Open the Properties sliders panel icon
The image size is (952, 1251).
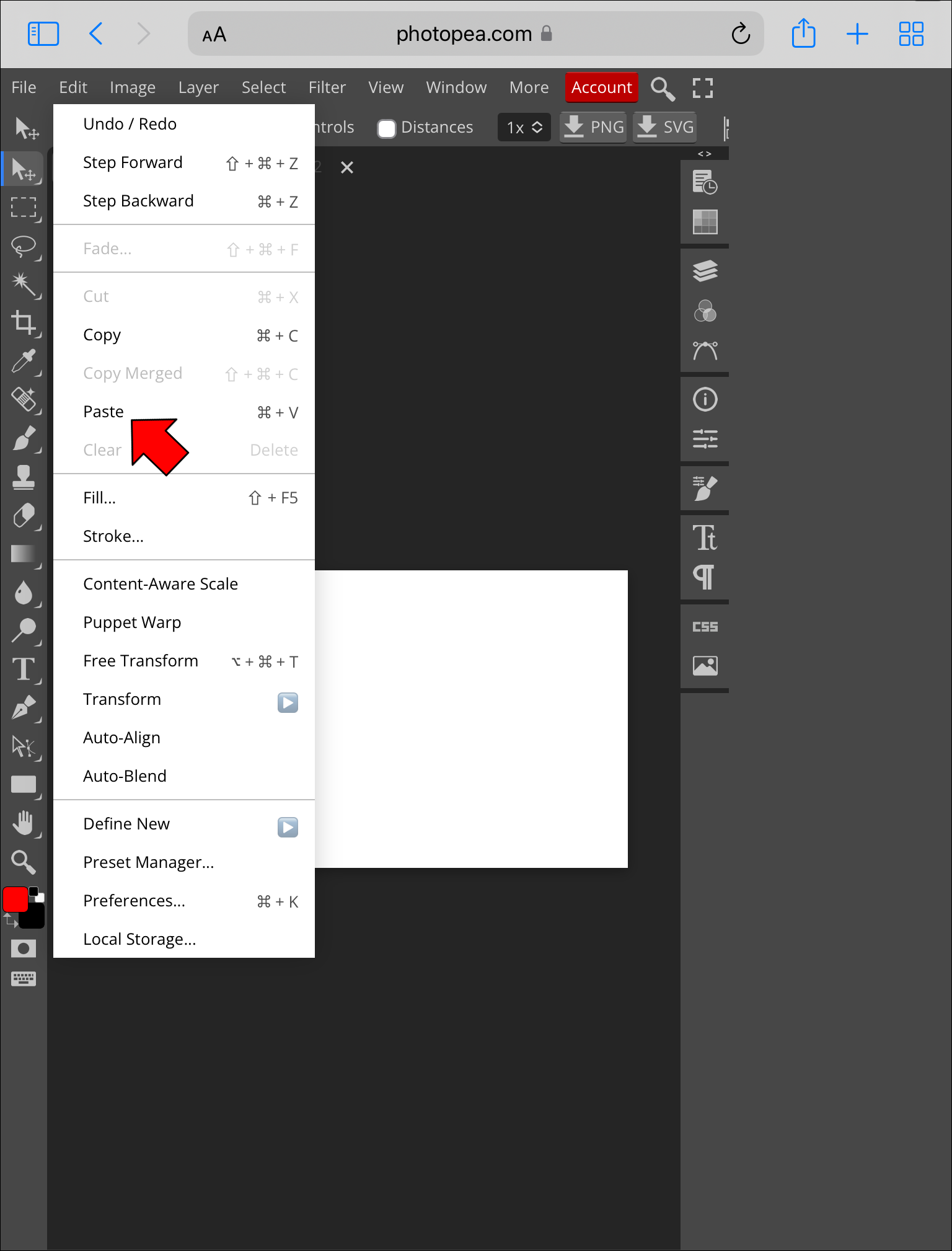point(705,439)
